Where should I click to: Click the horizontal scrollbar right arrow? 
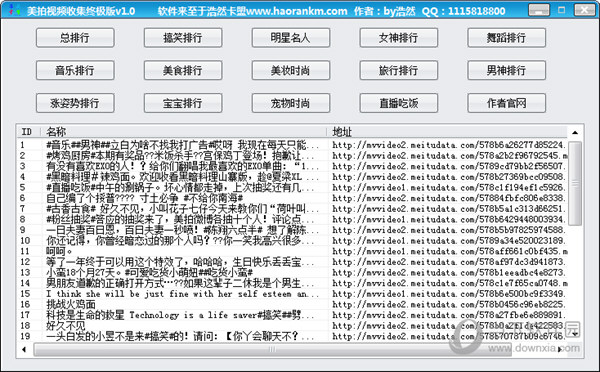click(560, 349)
